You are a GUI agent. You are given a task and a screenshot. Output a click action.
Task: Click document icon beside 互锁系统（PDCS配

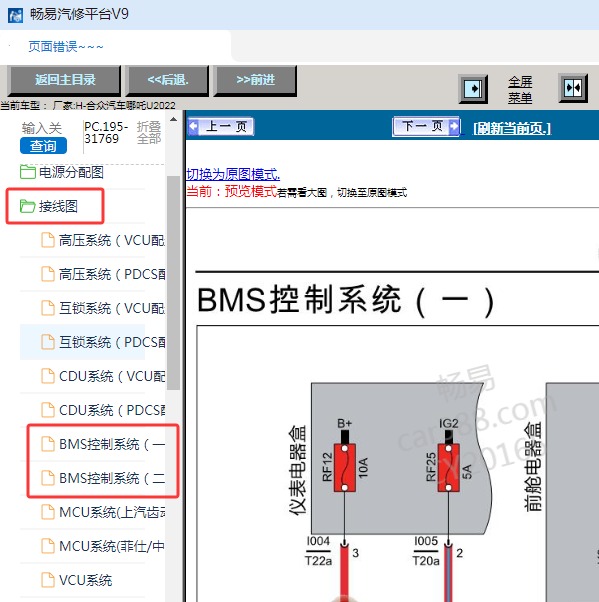point(48,342)
